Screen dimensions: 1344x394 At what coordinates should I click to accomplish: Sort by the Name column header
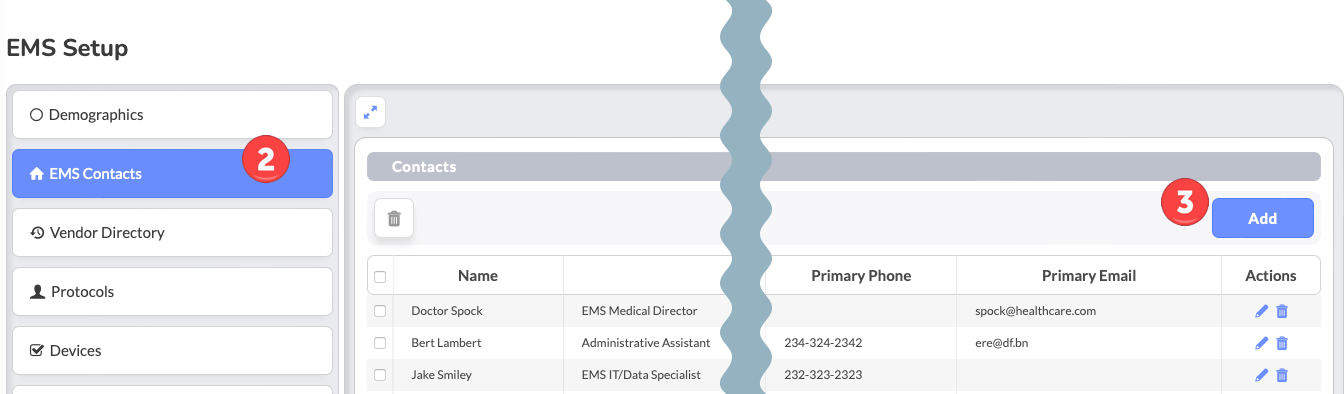pyautogui.click(x=478, y=276)
